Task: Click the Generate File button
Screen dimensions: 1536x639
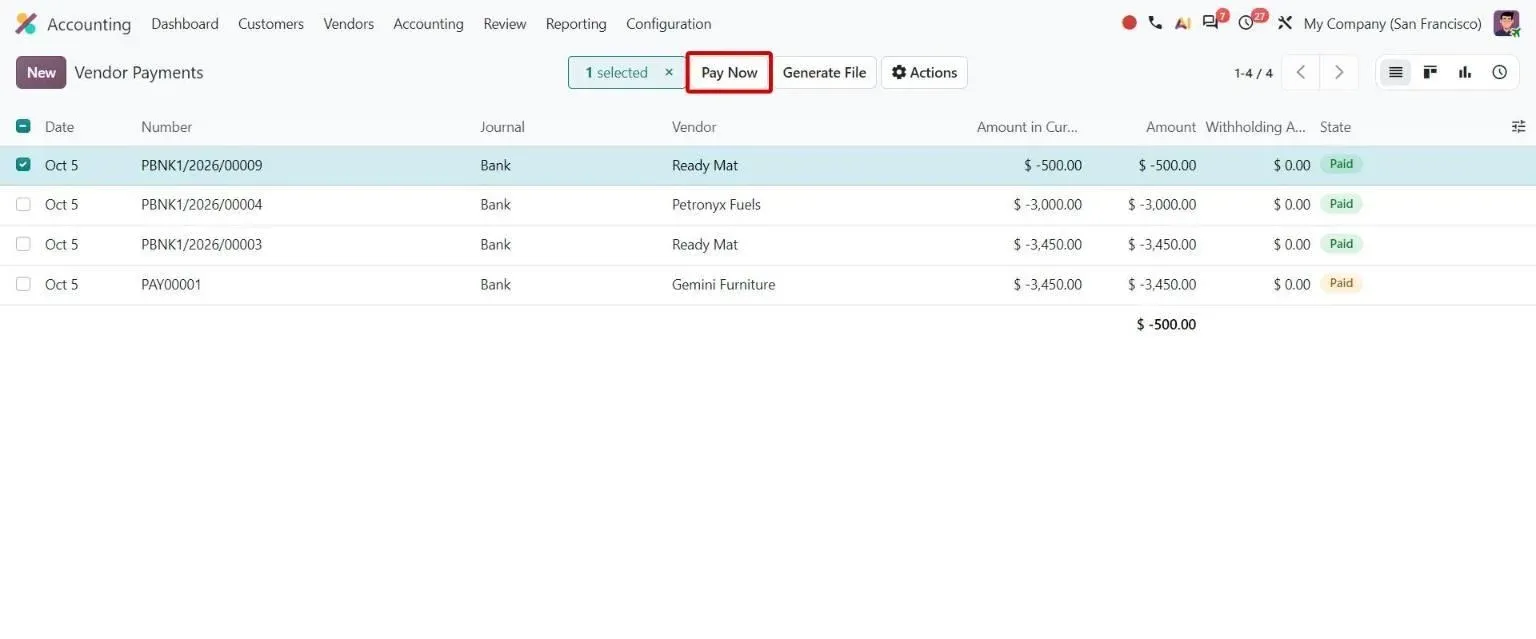Action: pyautogui.click(x=824, y=72)
